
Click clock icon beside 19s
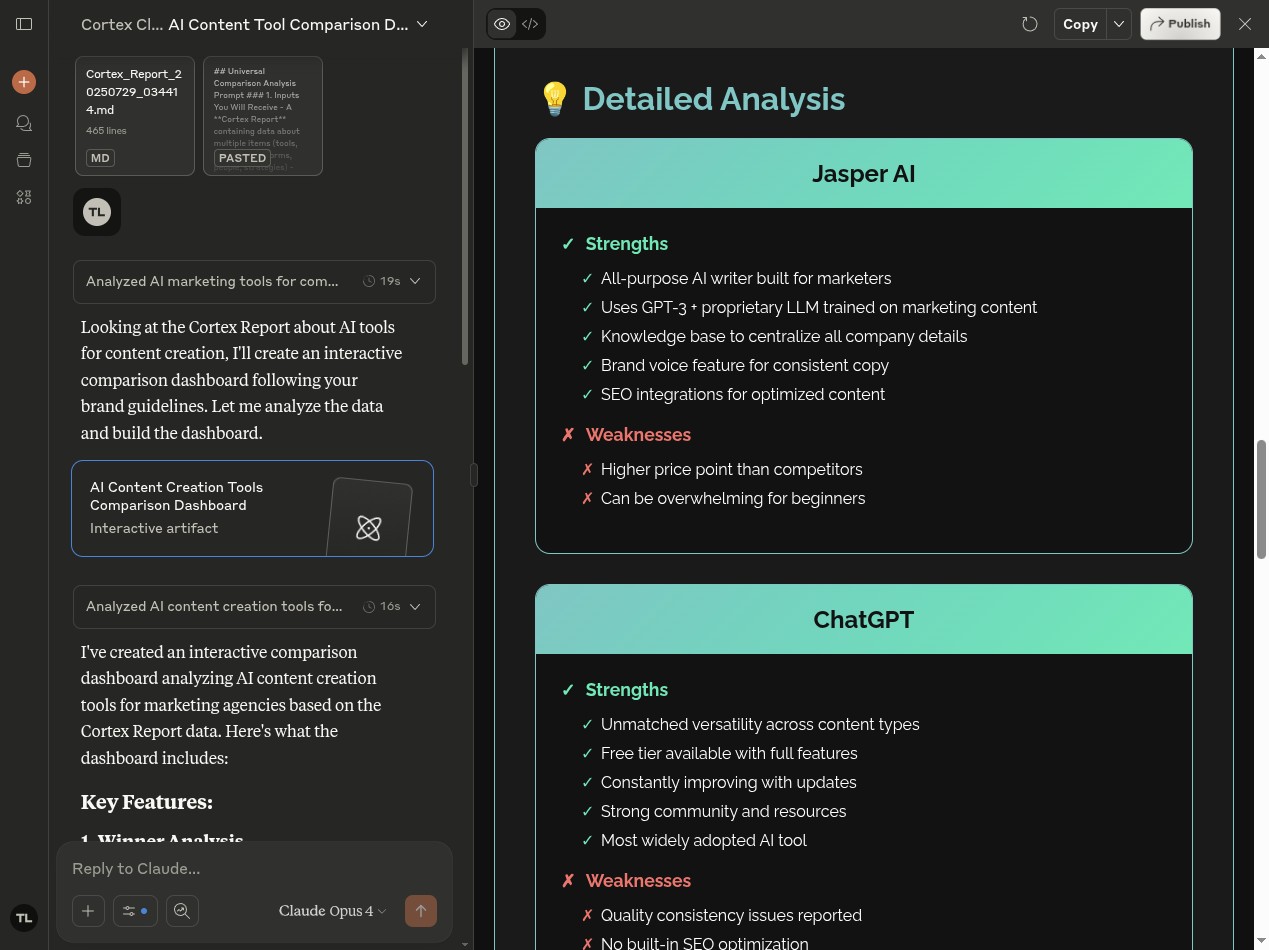point(369,281)
